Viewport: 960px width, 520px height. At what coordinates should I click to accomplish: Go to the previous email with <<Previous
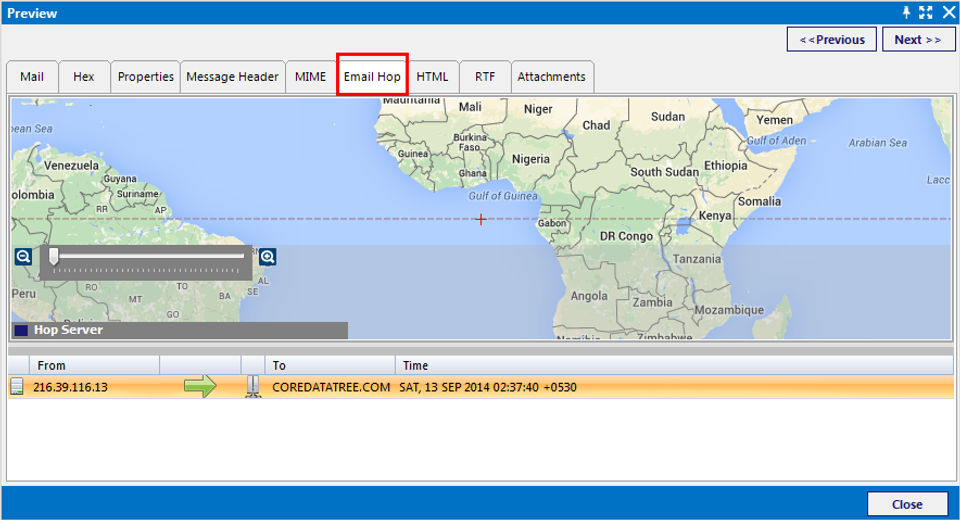[x=832, y=39]
